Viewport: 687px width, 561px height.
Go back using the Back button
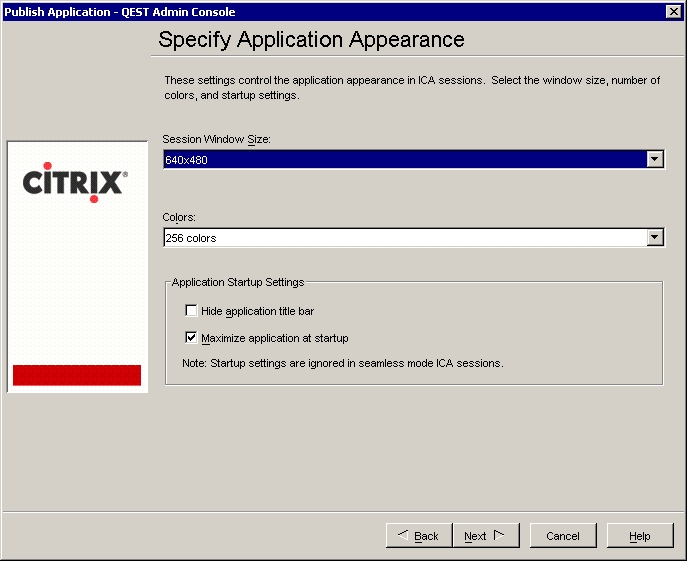point(418,536)
